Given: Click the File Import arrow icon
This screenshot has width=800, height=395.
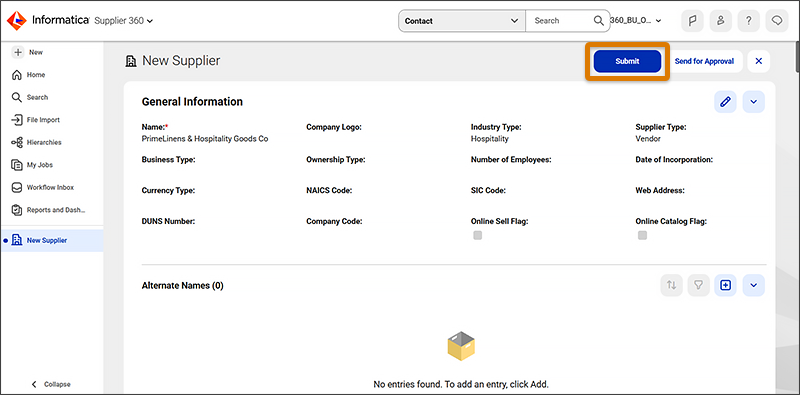Looking at the screenshot, I should pos(17,120).
